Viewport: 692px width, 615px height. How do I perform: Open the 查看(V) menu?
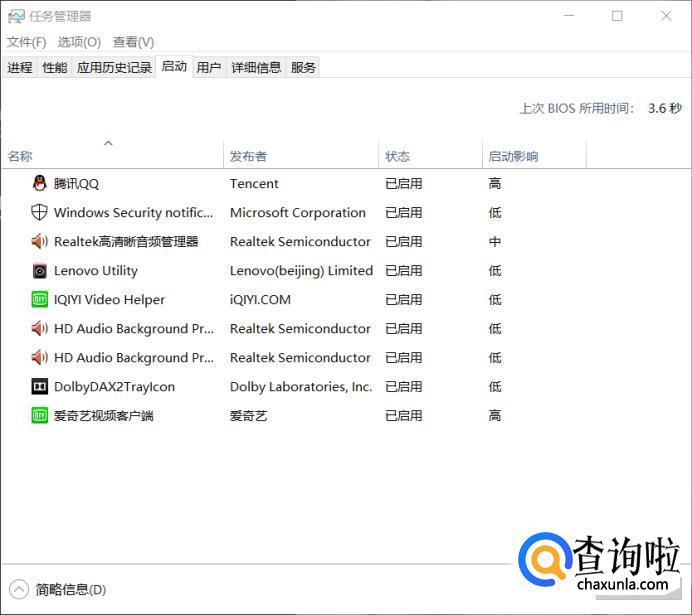coord(133,42)
